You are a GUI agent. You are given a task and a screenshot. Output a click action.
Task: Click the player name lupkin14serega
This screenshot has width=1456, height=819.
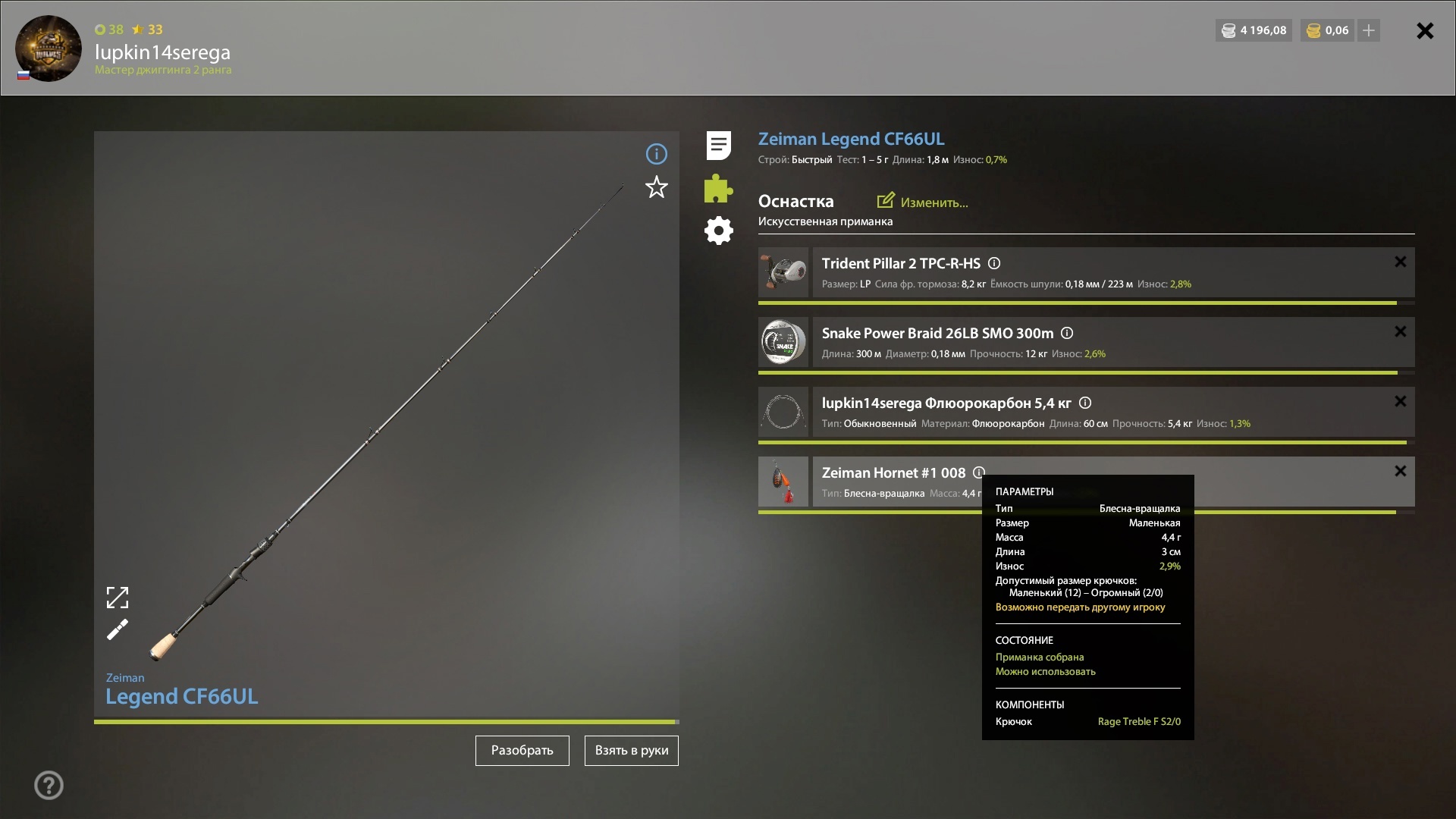[x=162, y=52]
